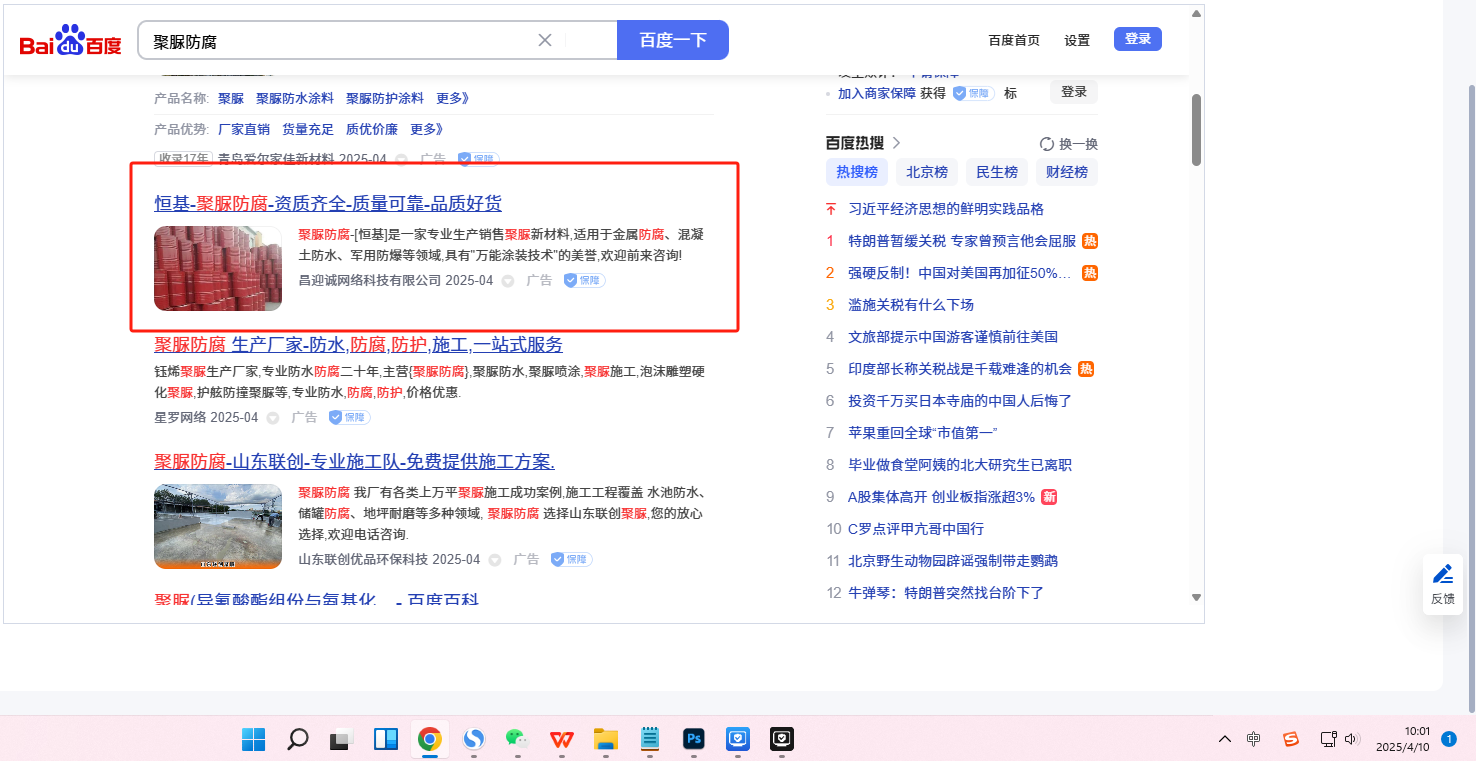1476x761 pixels.
Task: Launch Photoshop from the taskbar
Action: click(693, 739)
